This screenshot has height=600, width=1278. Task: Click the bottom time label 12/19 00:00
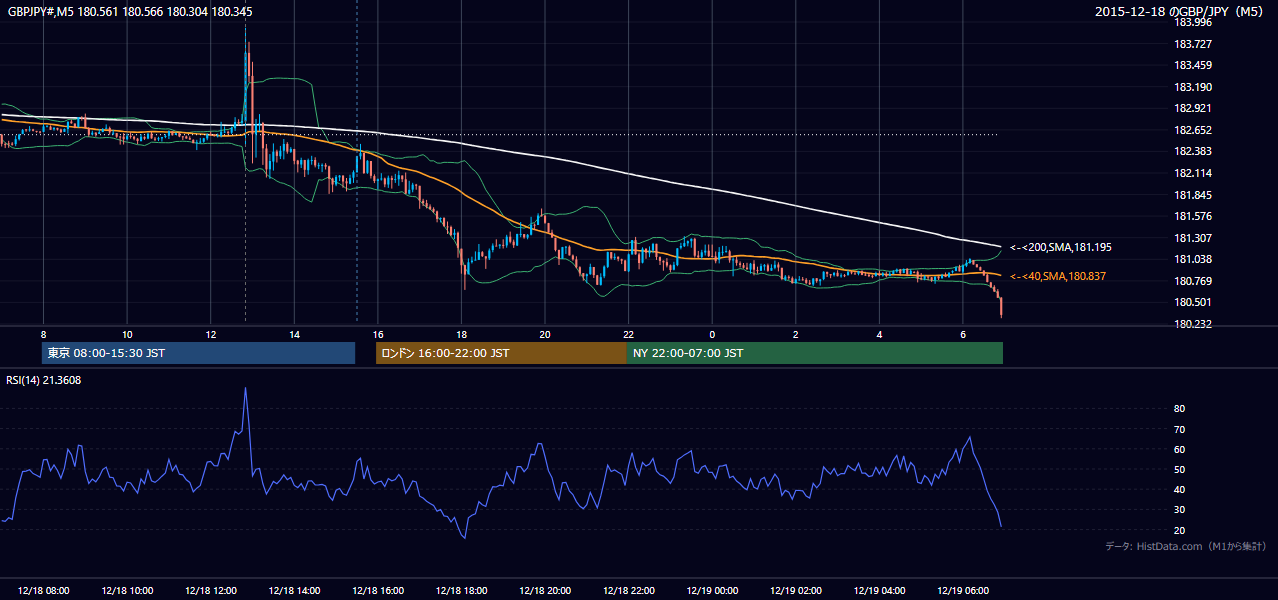(712, 590)
